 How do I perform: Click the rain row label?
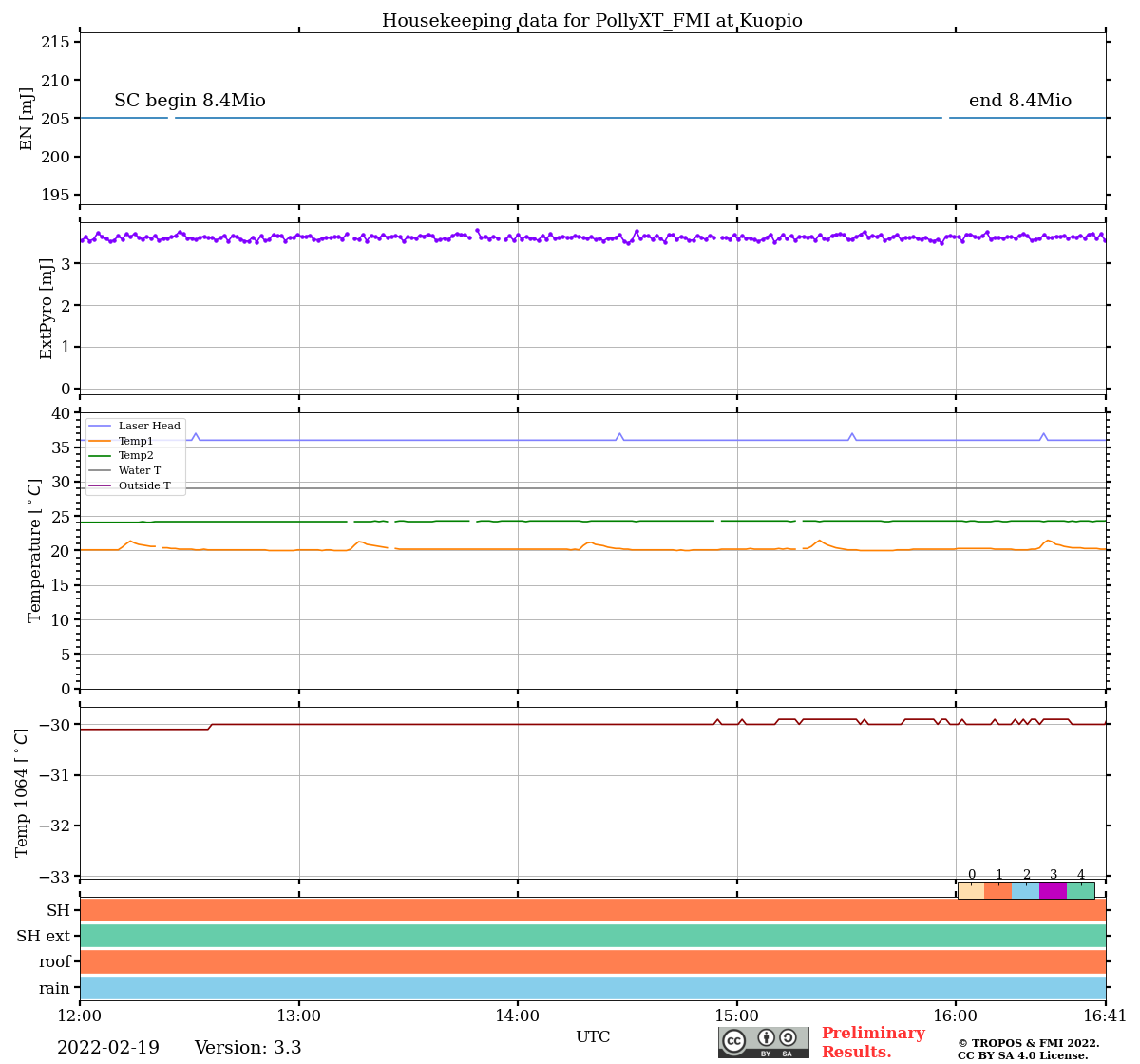pyautogui.click(x=54, y=988)
